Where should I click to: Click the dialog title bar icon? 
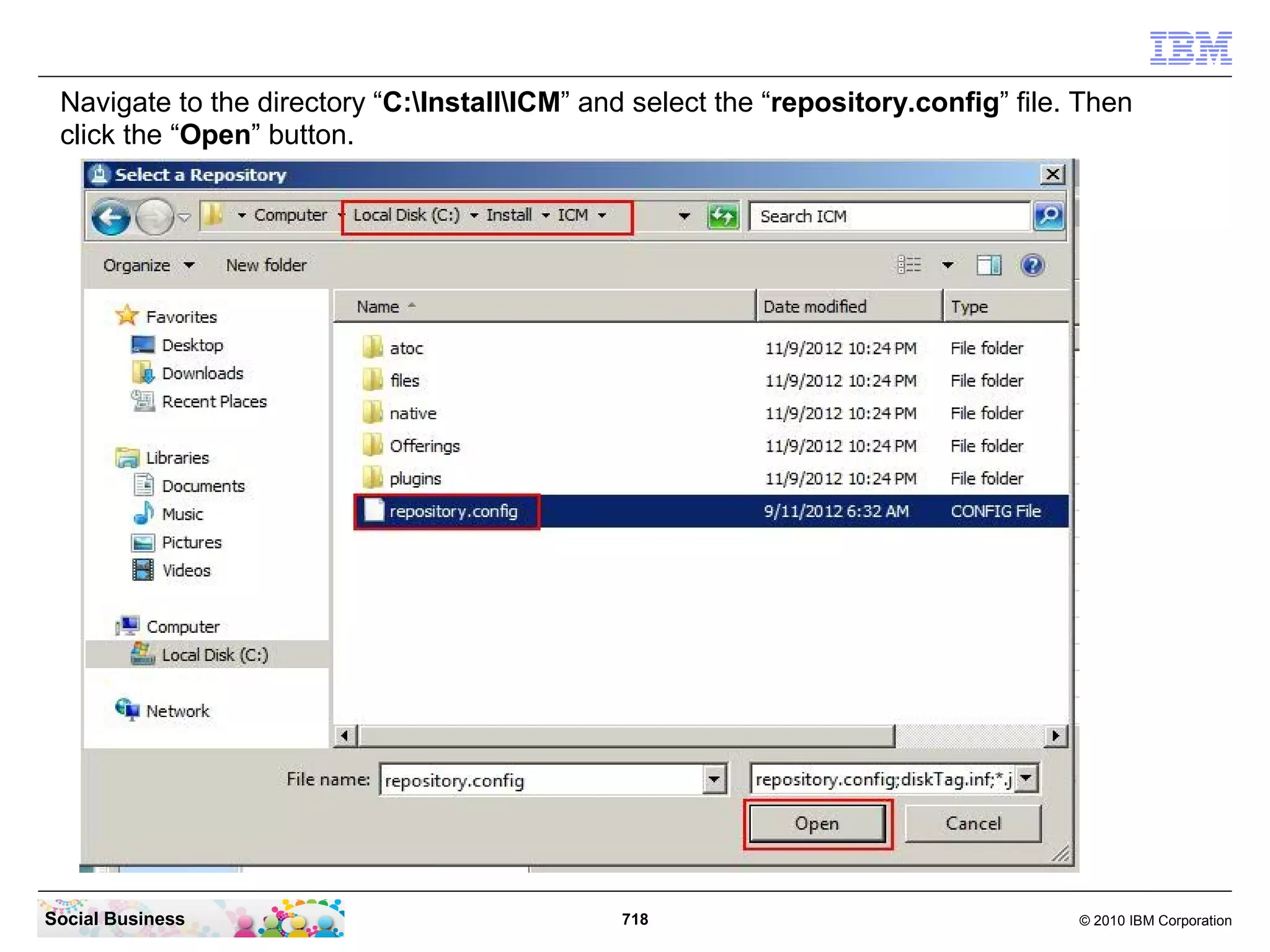[x=99, y=175]
